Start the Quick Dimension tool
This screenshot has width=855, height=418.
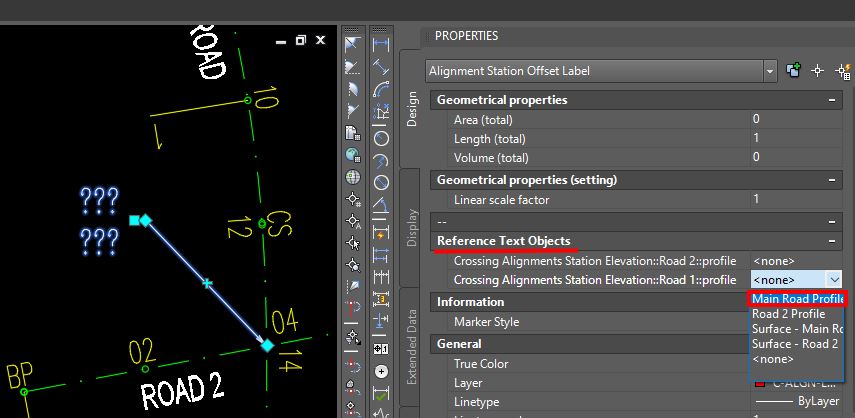point(381,233)
